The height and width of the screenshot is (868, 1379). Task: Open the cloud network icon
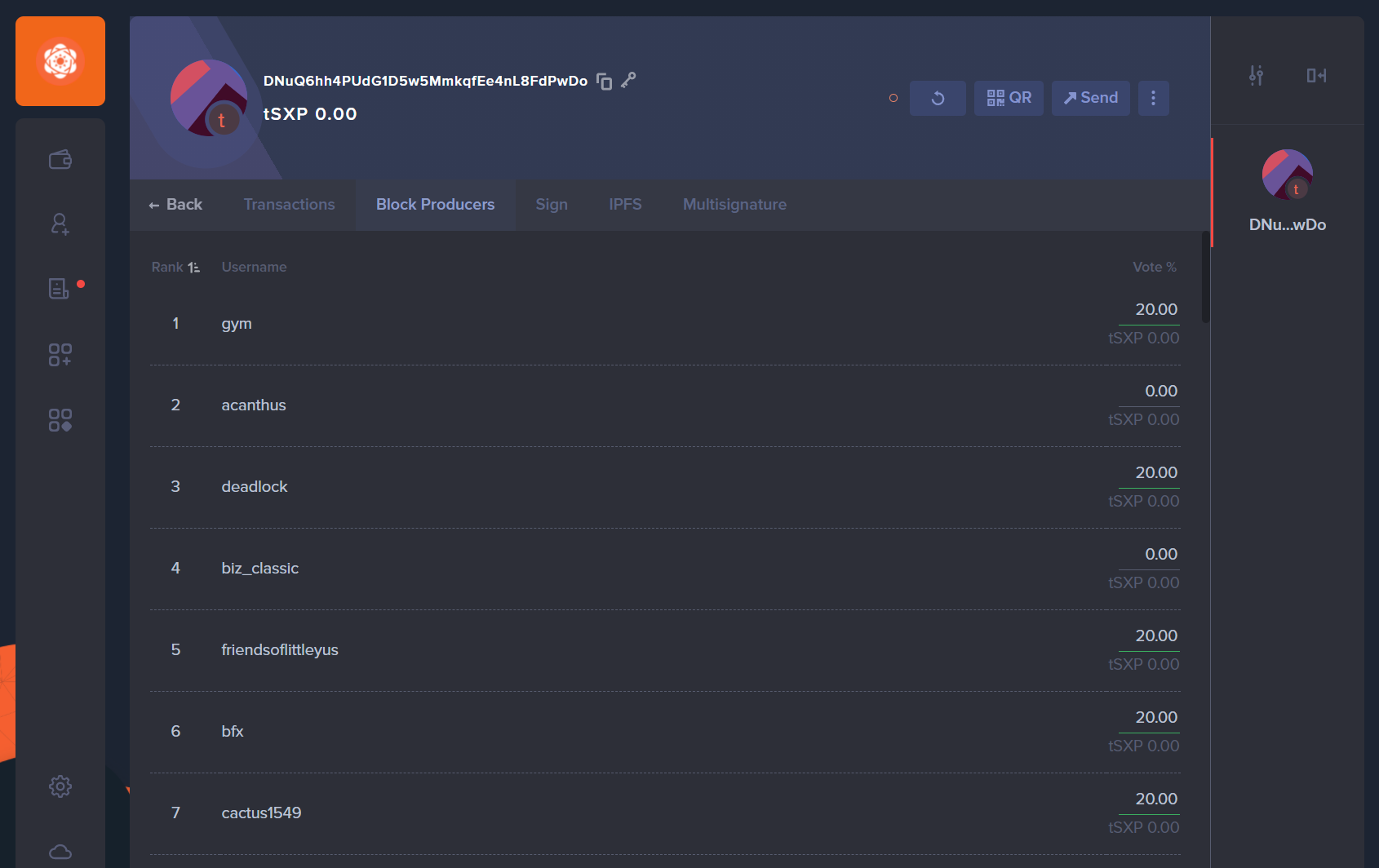60,852
